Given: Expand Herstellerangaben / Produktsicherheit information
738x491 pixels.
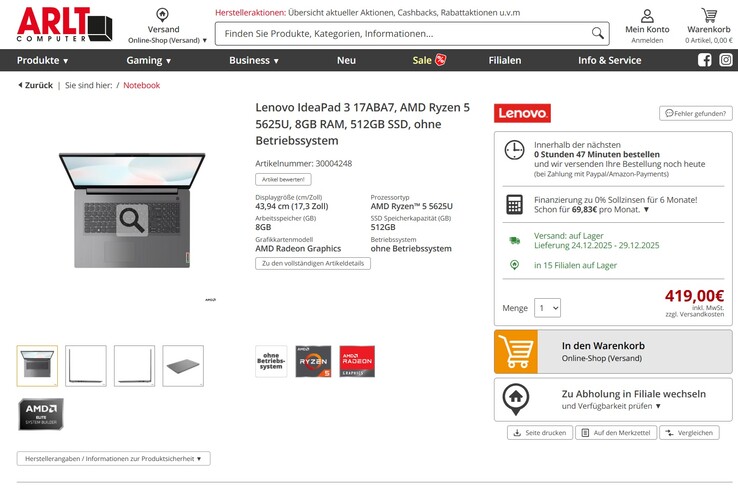Looking at the screenshot, I should [x=113, y=459].
